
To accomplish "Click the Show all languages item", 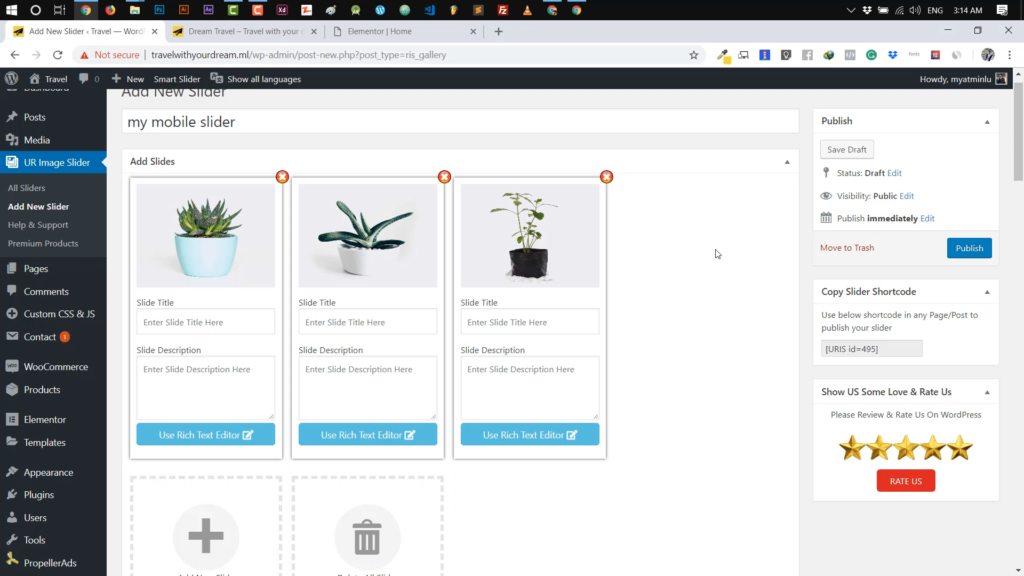I will tap(255, 78).
